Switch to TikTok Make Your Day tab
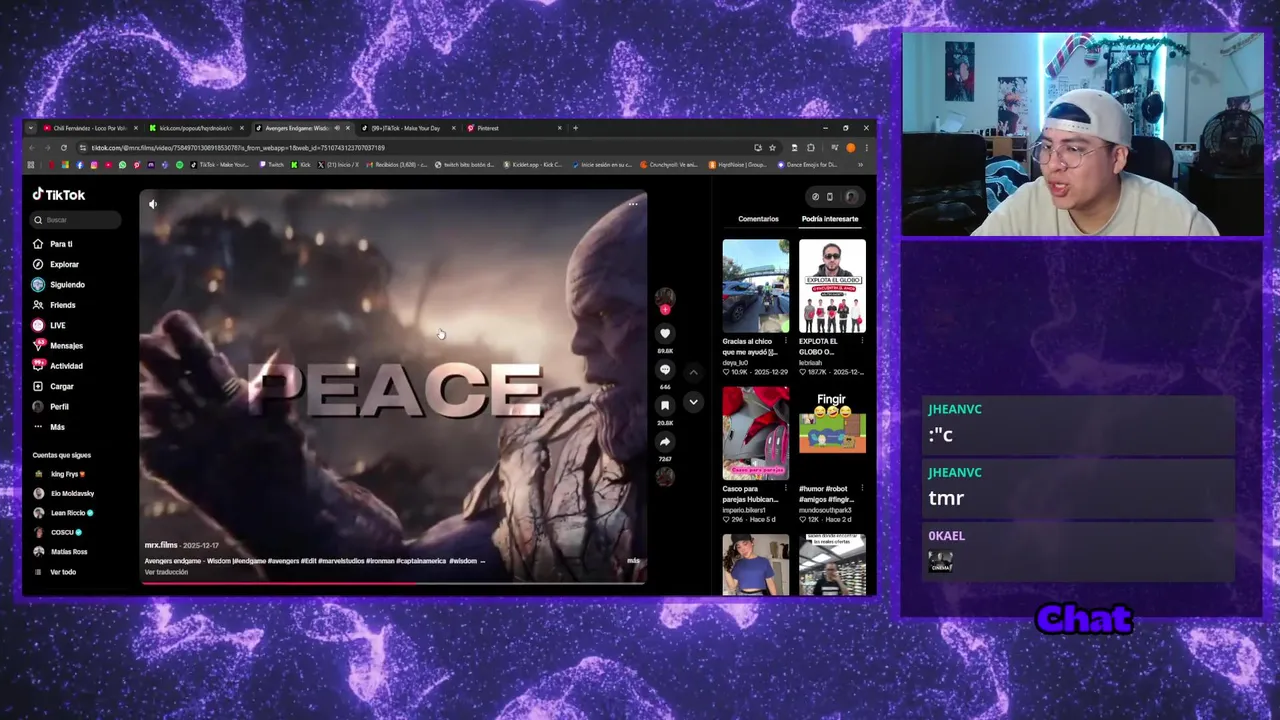The width and height of the screenshot is (1280, 720). coord(410,128)
